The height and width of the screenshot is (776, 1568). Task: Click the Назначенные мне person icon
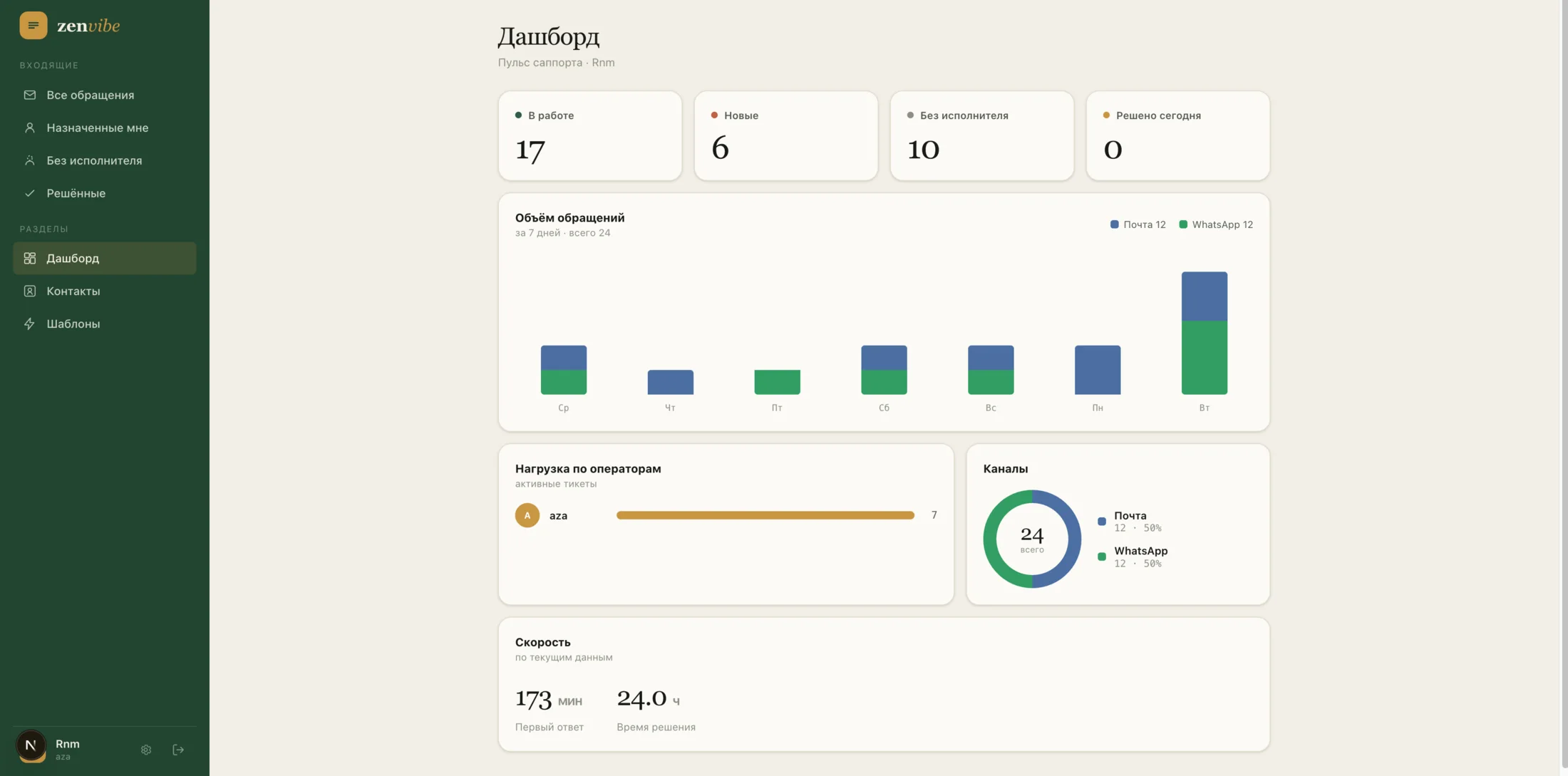coord(29,128)
